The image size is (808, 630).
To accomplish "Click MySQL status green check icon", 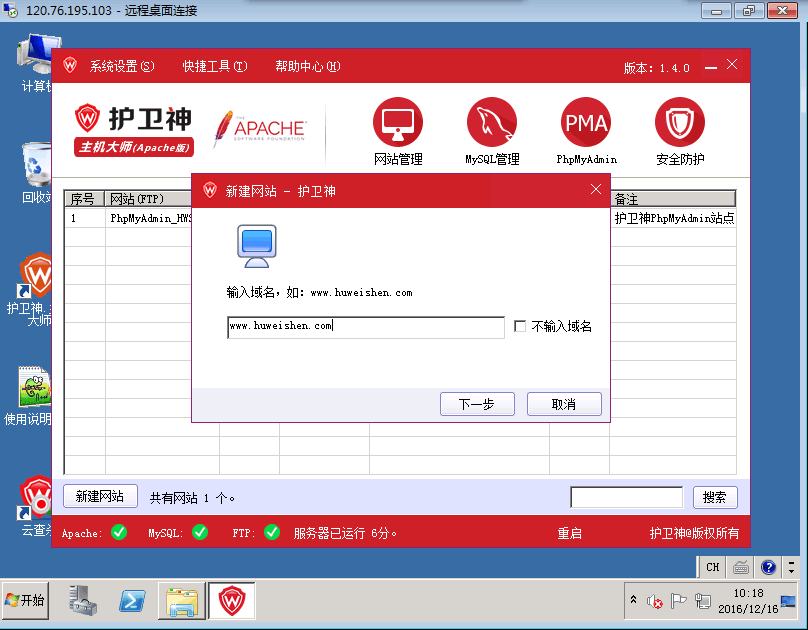I will 200,532.
